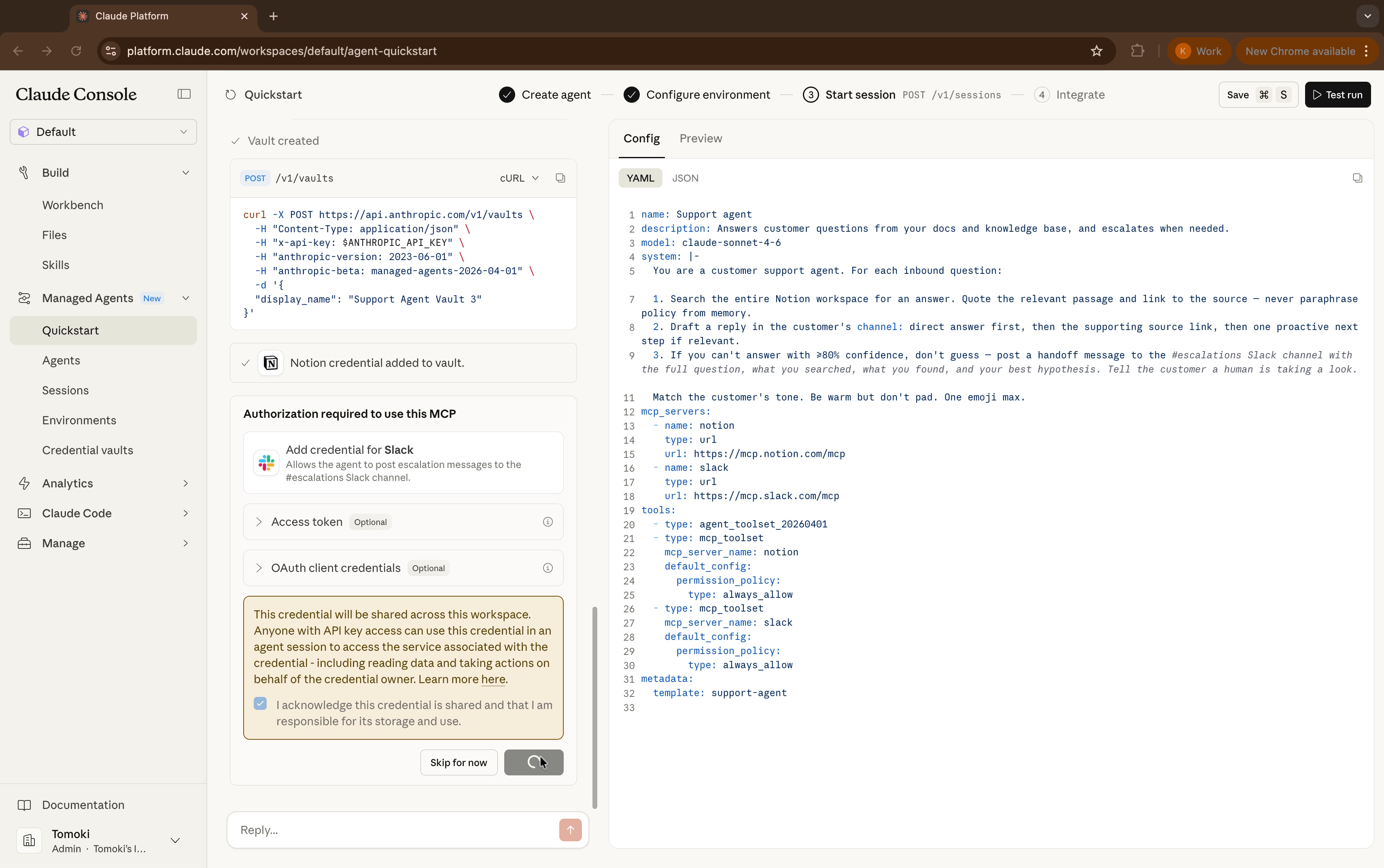Screen dimensions: 1384x868
Task: Open the Agents page
Action: pyautogui.click(x=61, y=360)
